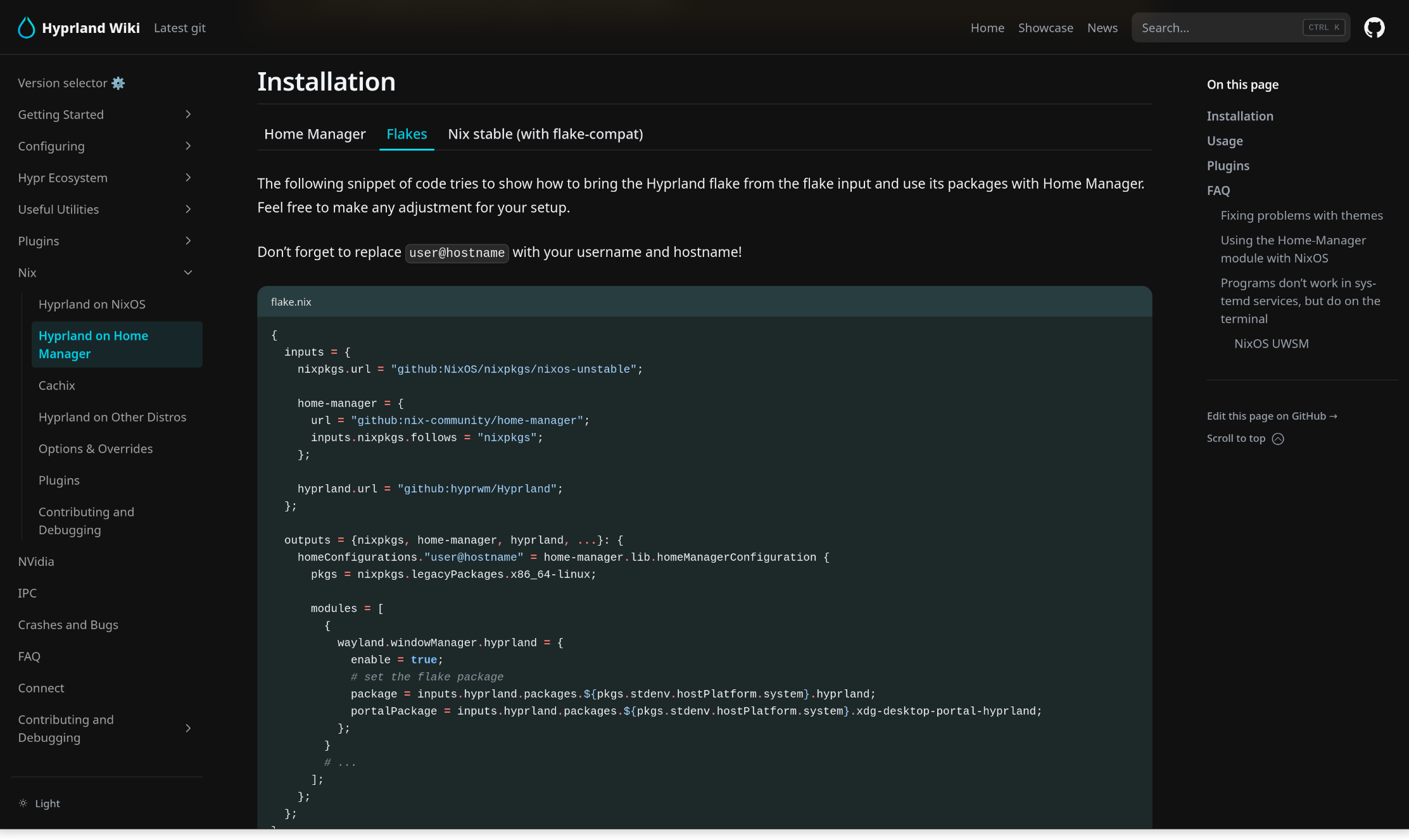Image resolution: width=1409 pixels, height=840 pixels.
Task: Collapse the Nix section chevron
Action: click(x=188, y=273)
